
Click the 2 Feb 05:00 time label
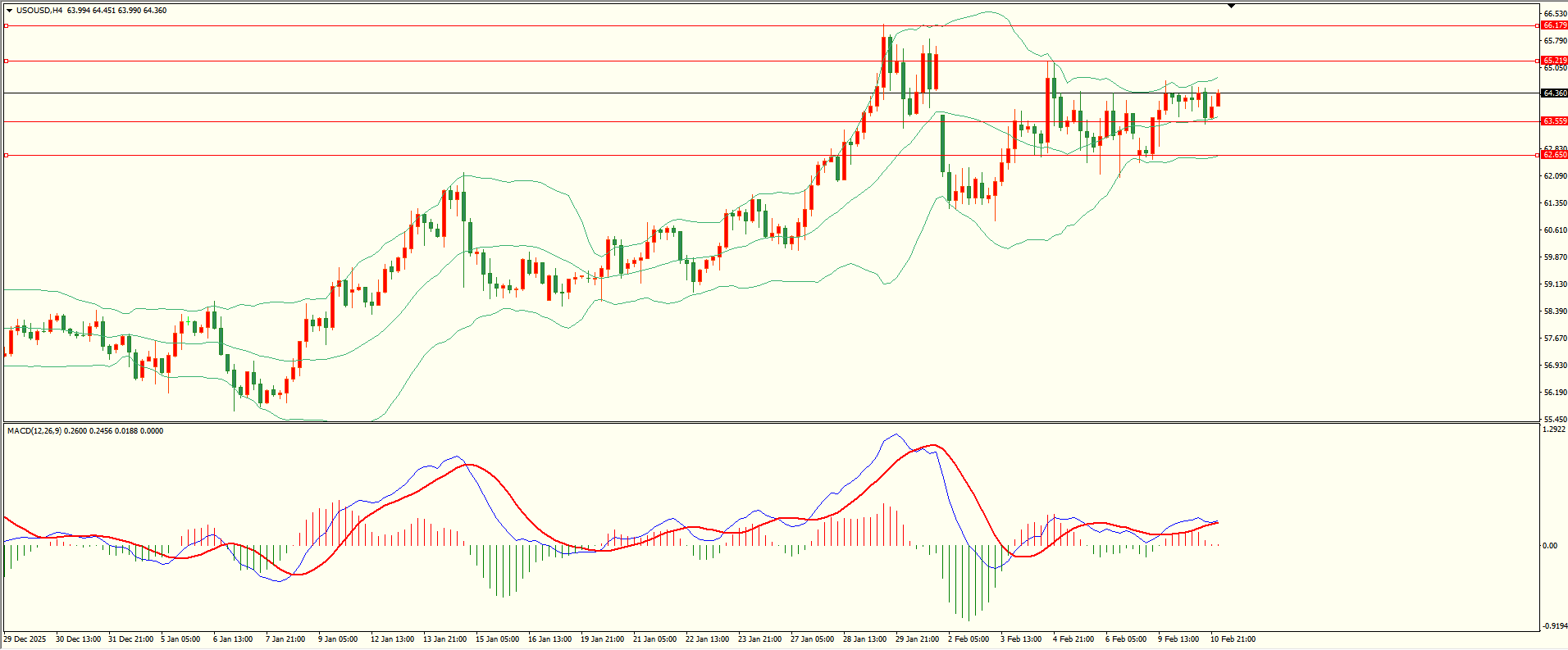(969, 639)
